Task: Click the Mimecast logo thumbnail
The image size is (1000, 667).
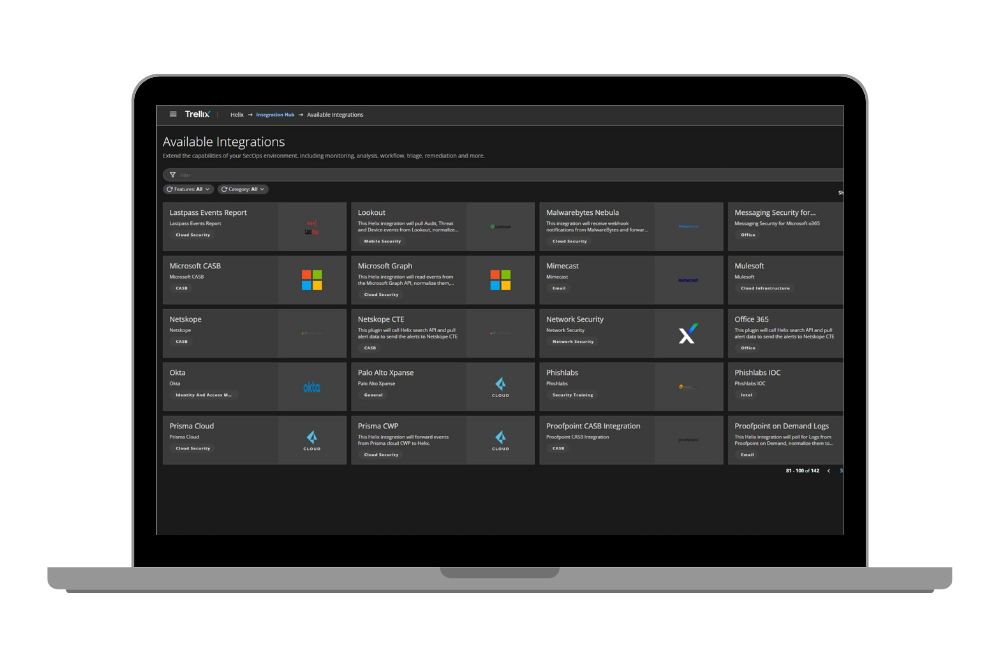Action: 688,280
